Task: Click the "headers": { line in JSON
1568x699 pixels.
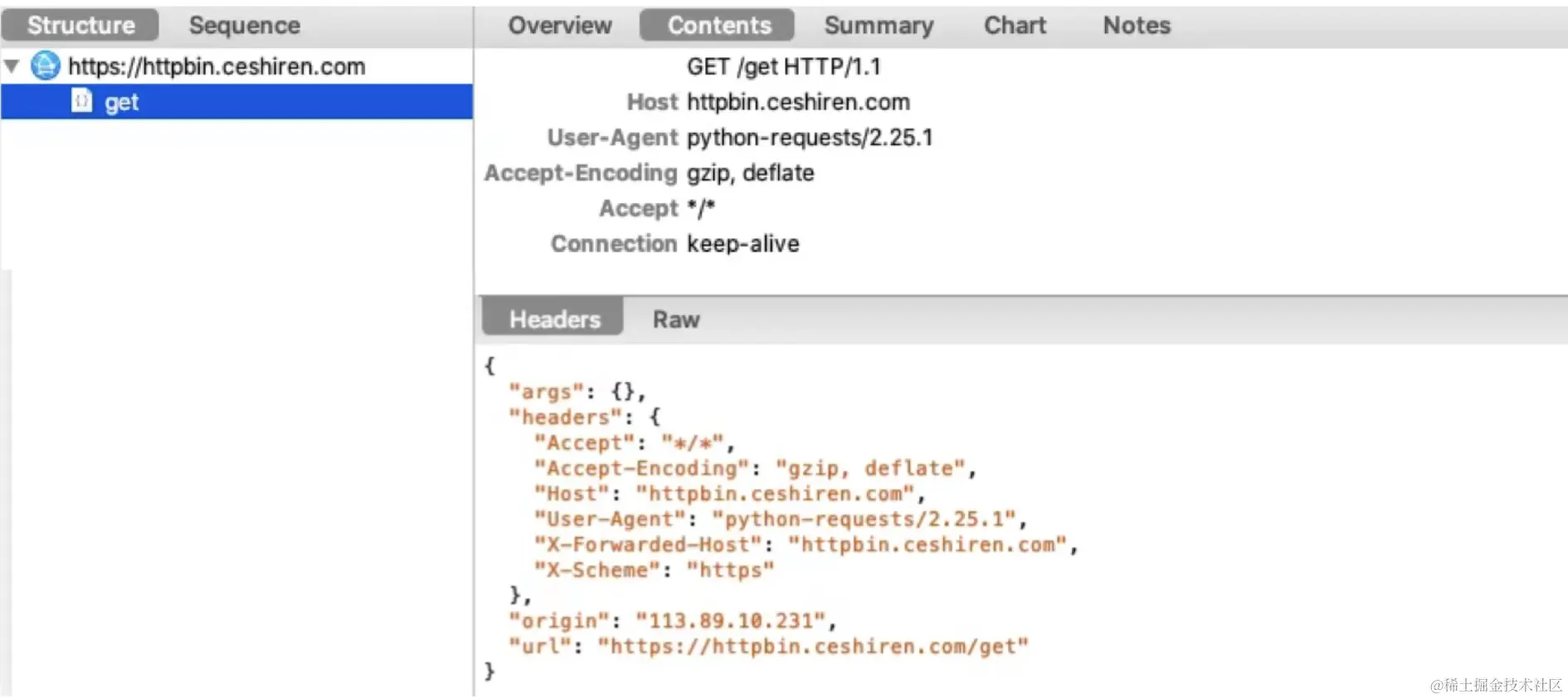Action: (x=584, y=417)
